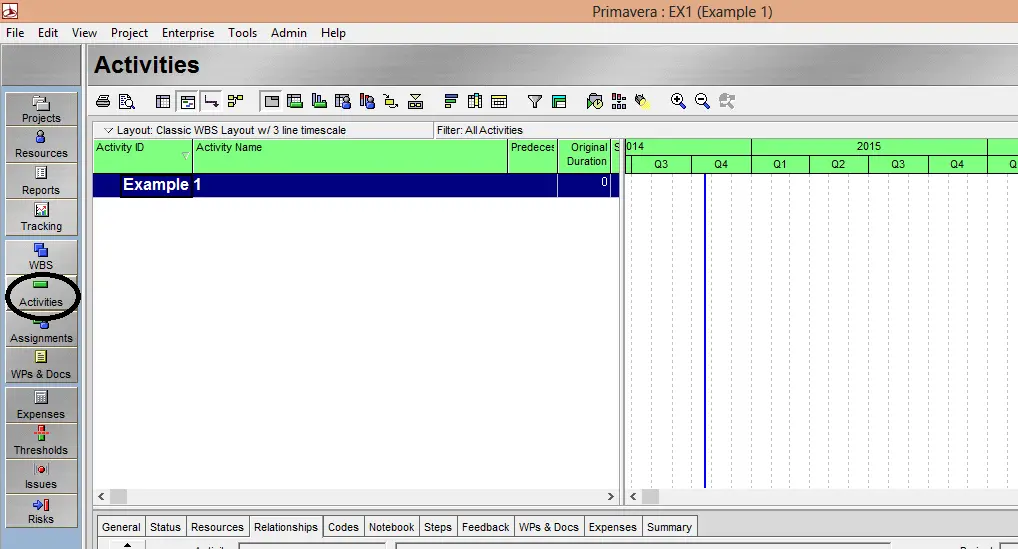Select Activities in the sidebar

pos(41,293)
